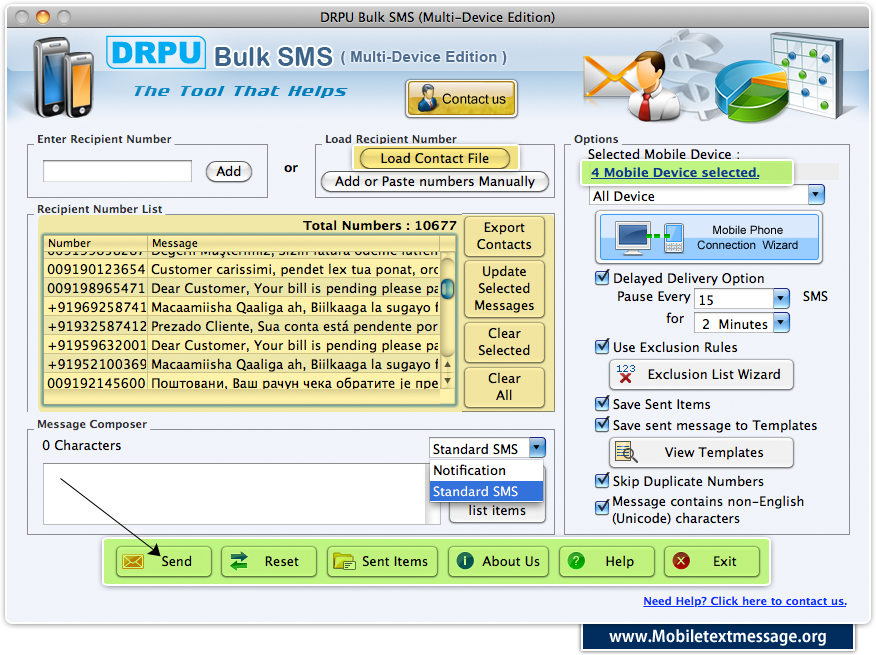Viewport: 876px width, 655px height.
Task: Click the businessman banner graphic
Action: point(652,87)
